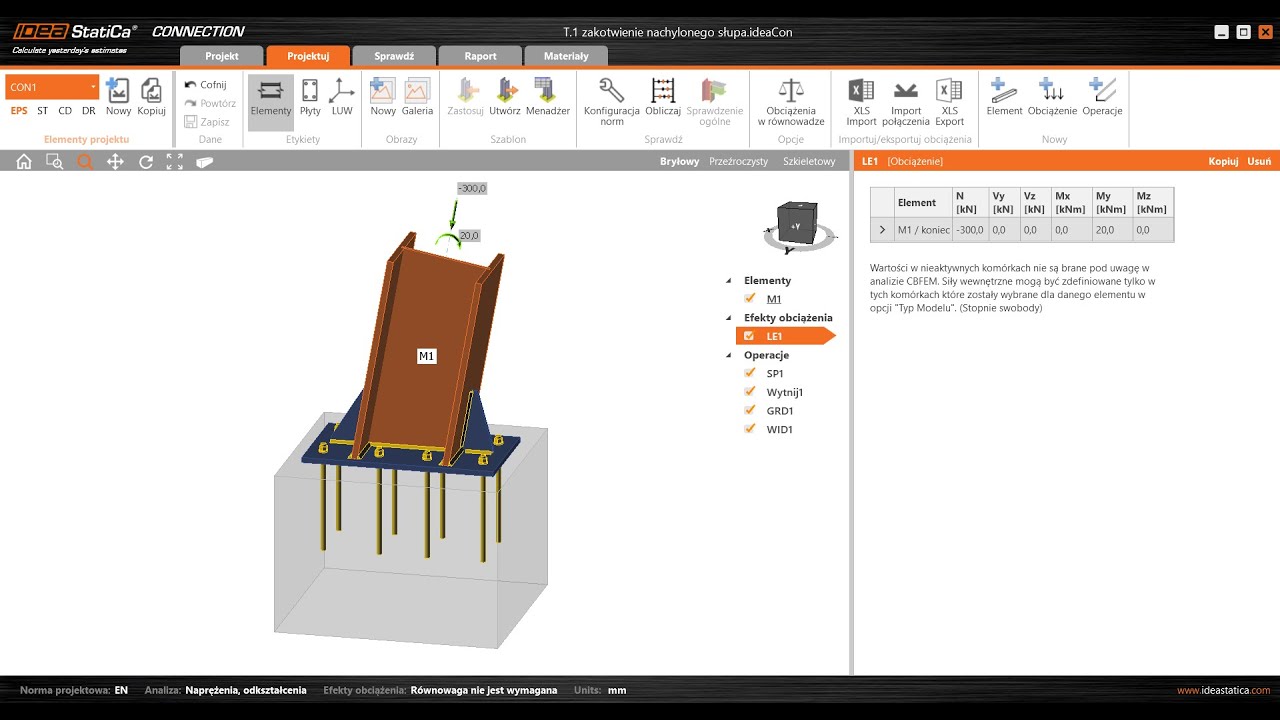Redo with the Powtórz button

coord(210,103)
